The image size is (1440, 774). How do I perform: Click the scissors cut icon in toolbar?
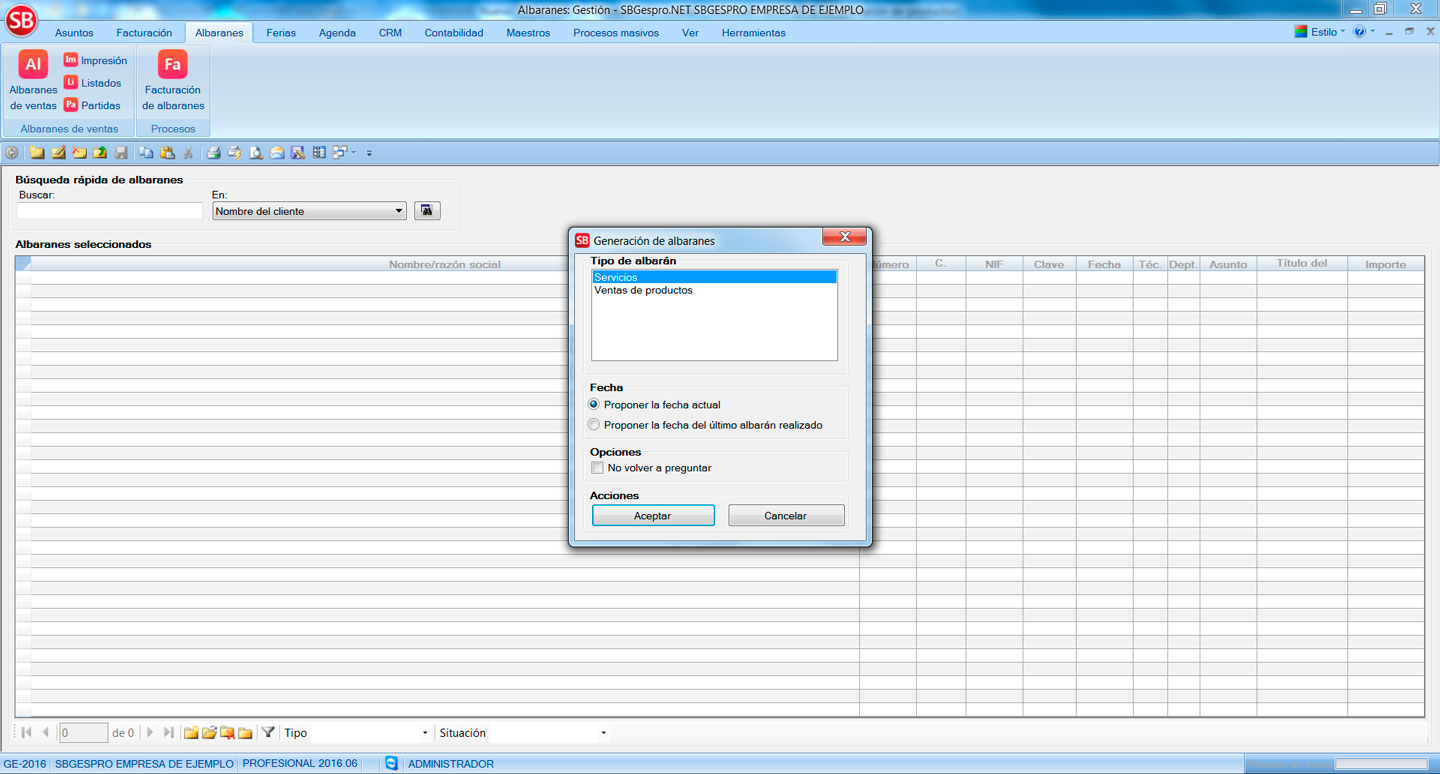187,153
